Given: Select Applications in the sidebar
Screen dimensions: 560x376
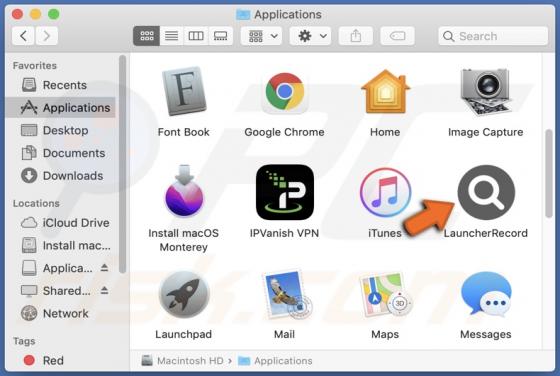Looking at the screenshot, I should [61, 107].
